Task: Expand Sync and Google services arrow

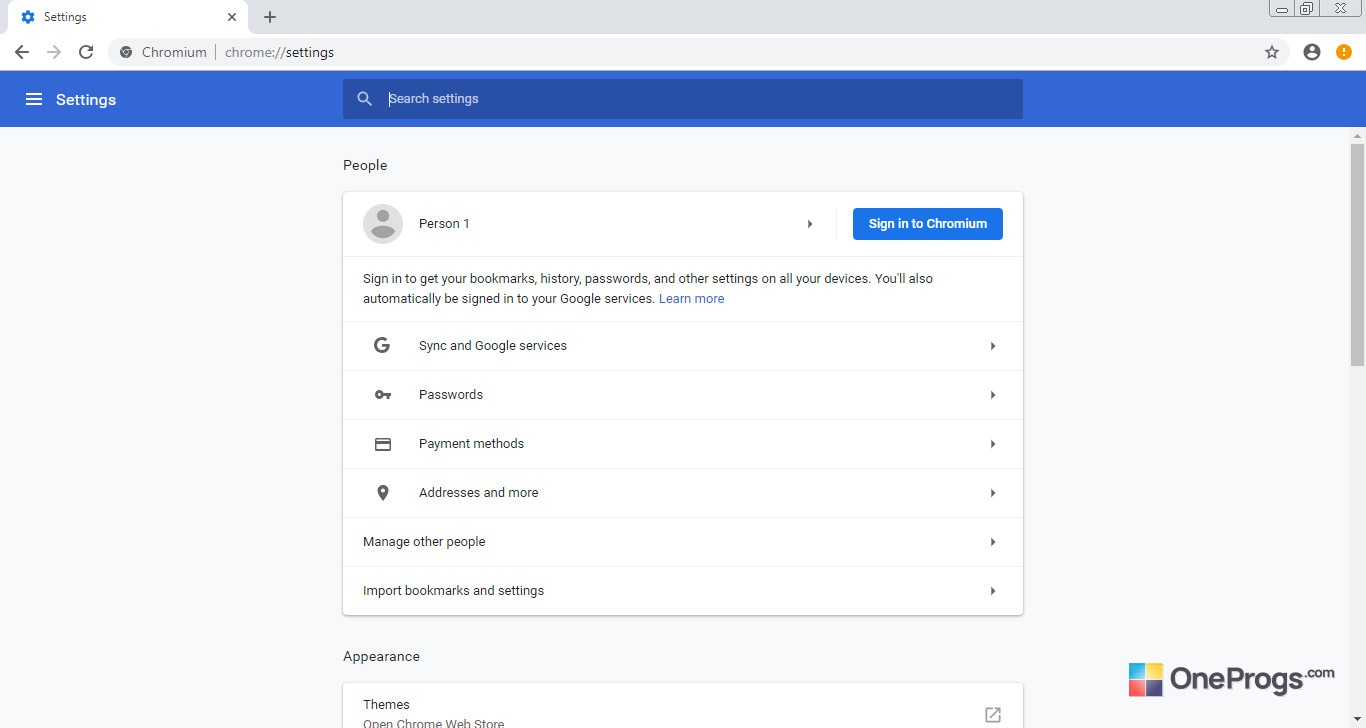Action: click(x=993, y=346)
